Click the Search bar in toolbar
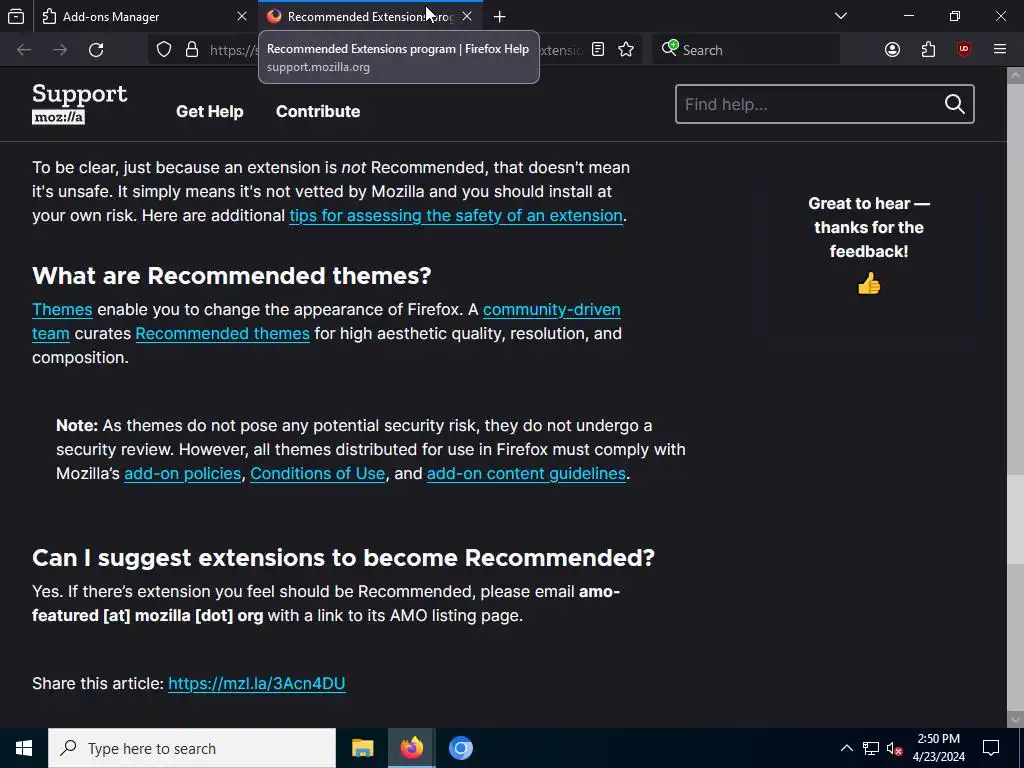This screenshot has width=1024, height=768. [746, 50]
